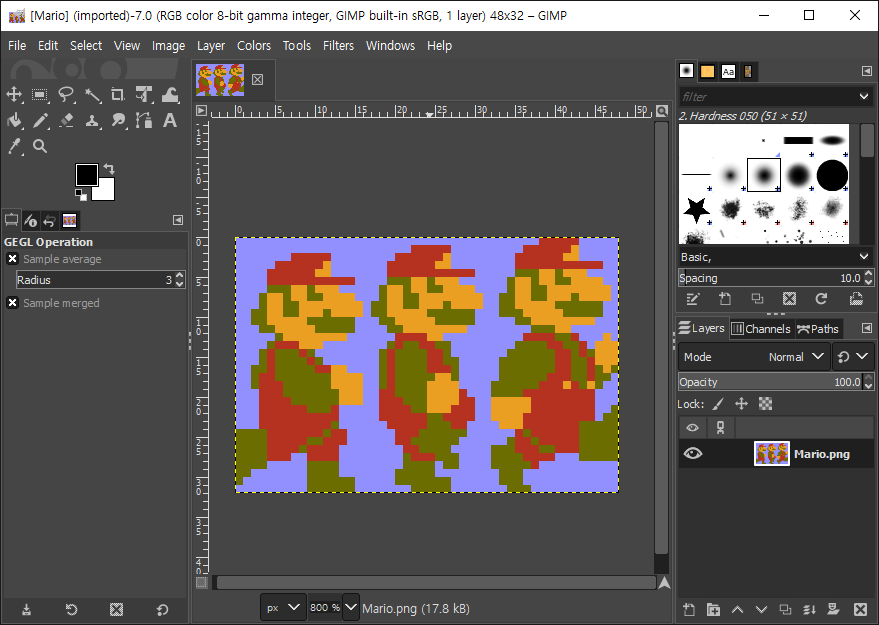The height and width of the screenshot is (625, 879).
Task: Open the left dock configure menu arrow
Action: (178, 220)
